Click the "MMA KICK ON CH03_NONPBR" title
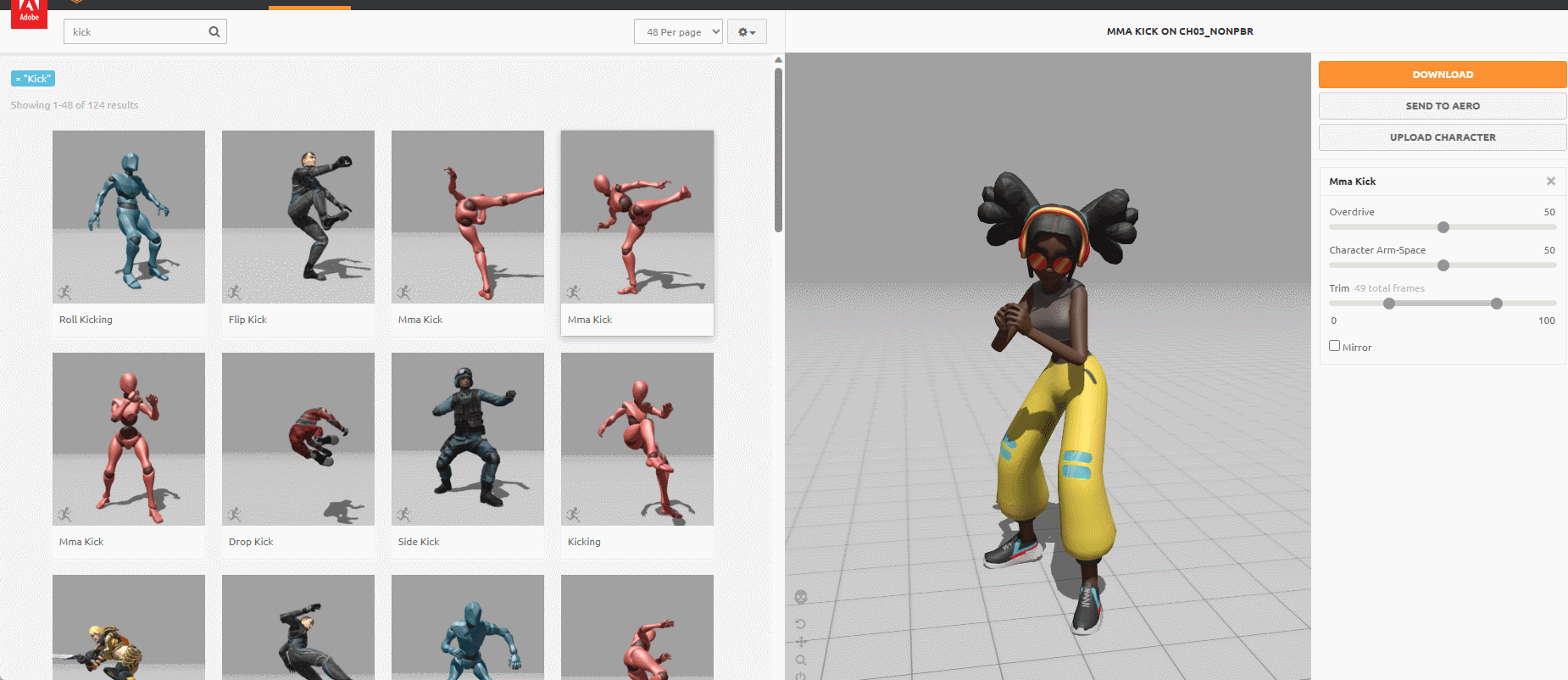Screen dimensions: 1568x680 [x=1180, y=31]
